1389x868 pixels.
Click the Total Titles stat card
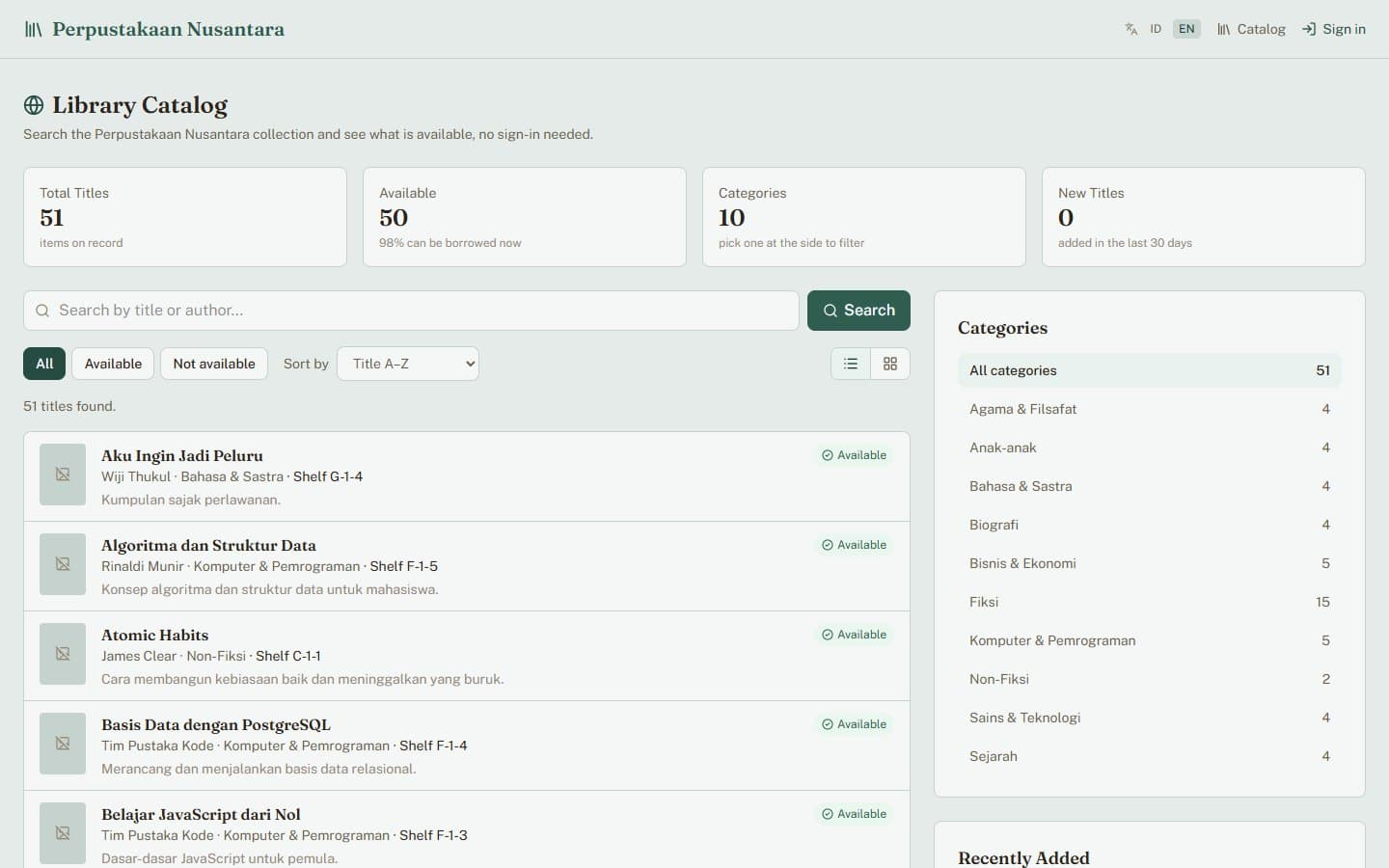tap(185, 217)
